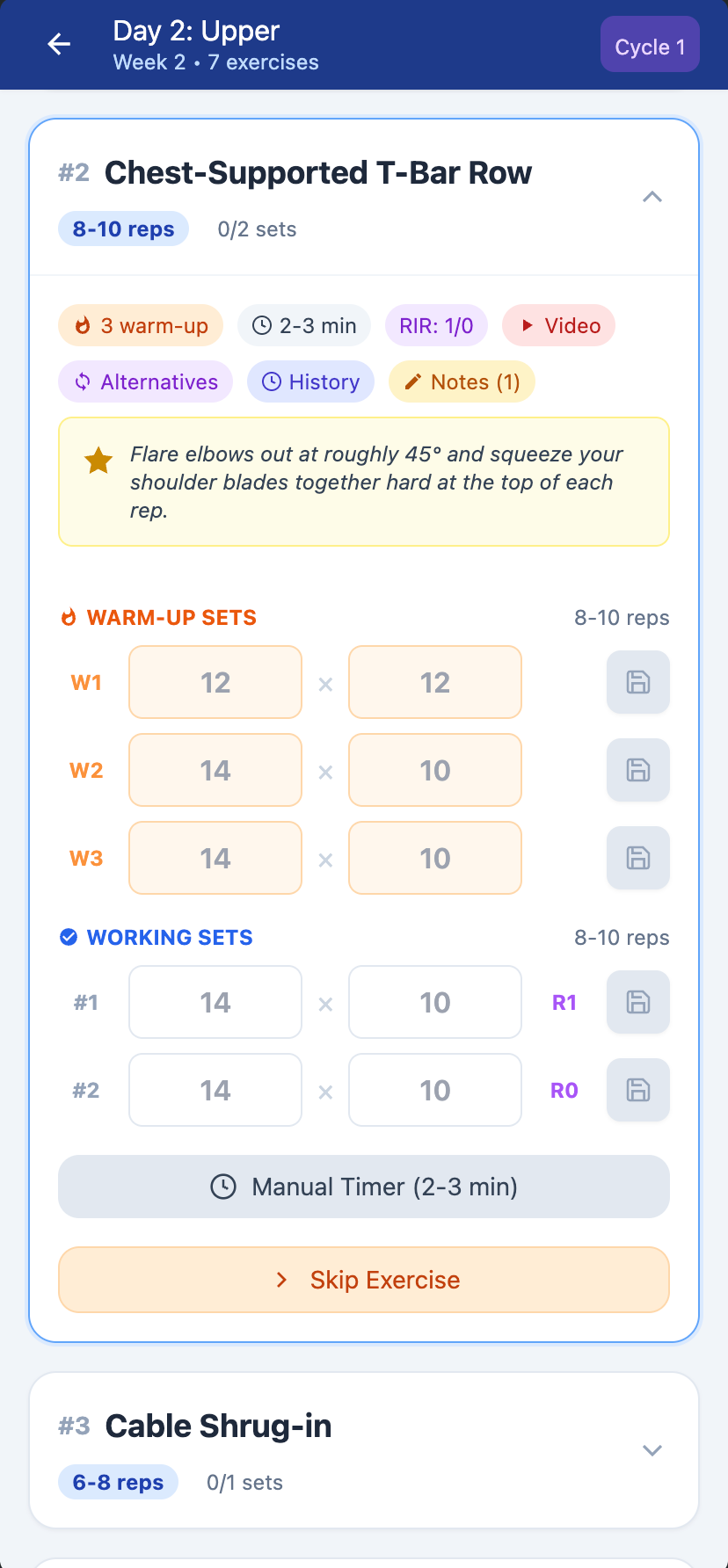Tap the back arrow in header
Viewport: 728px width, 1568px height.
tap(59, 44)
